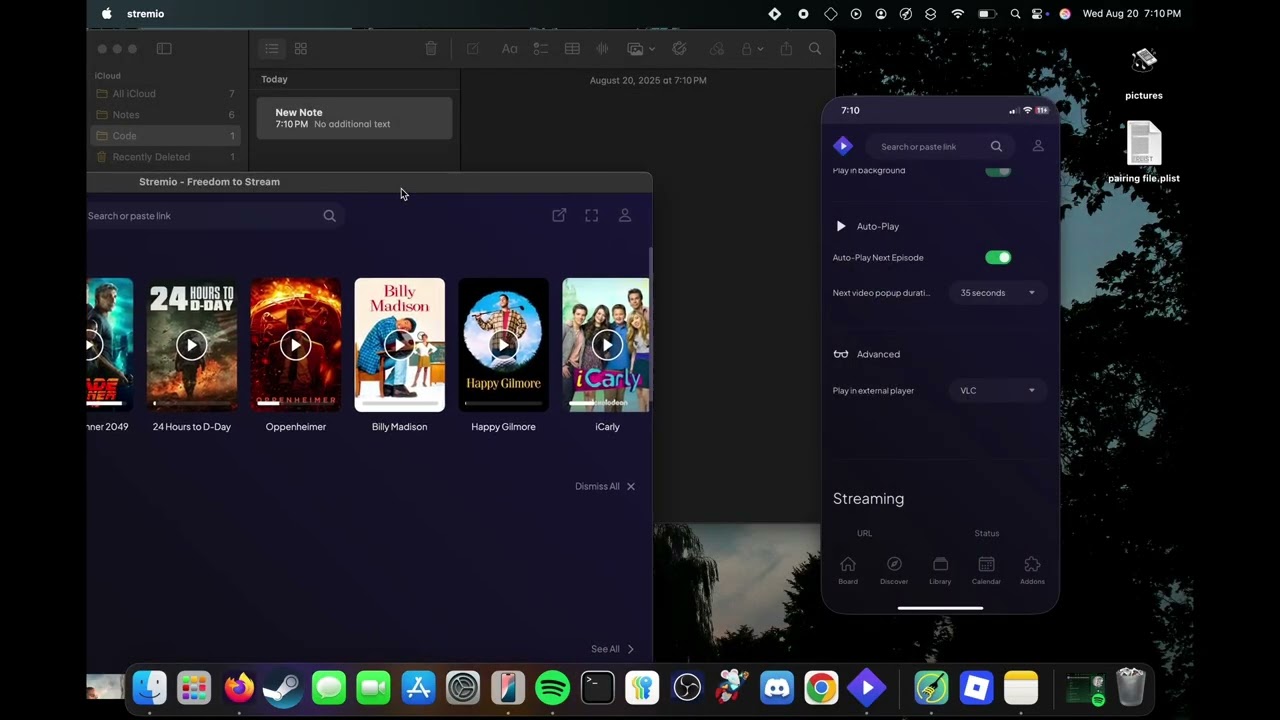Open the pictures folder on desktop
The height and width of the screenshot is (720, 1280).
tap(1144, 72)
